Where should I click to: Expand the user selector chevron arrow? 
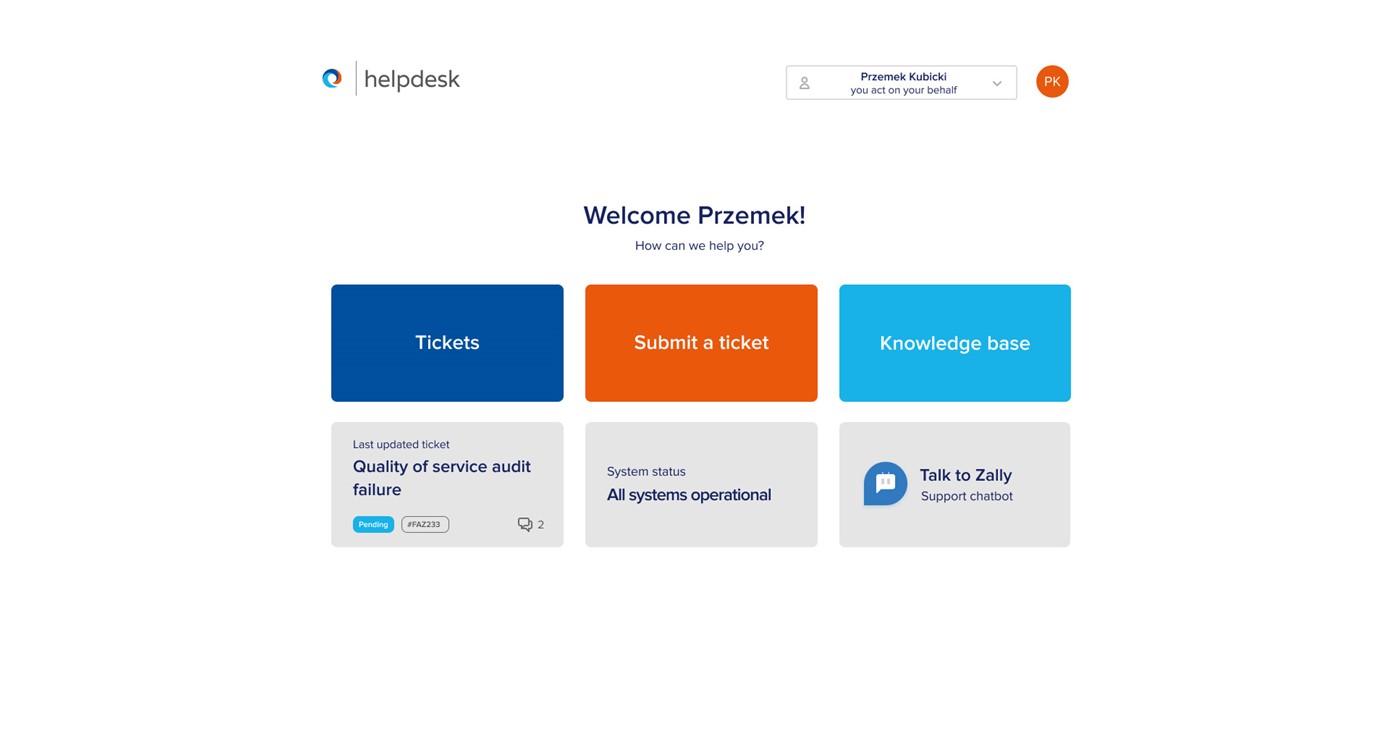(x=997, y=84)
